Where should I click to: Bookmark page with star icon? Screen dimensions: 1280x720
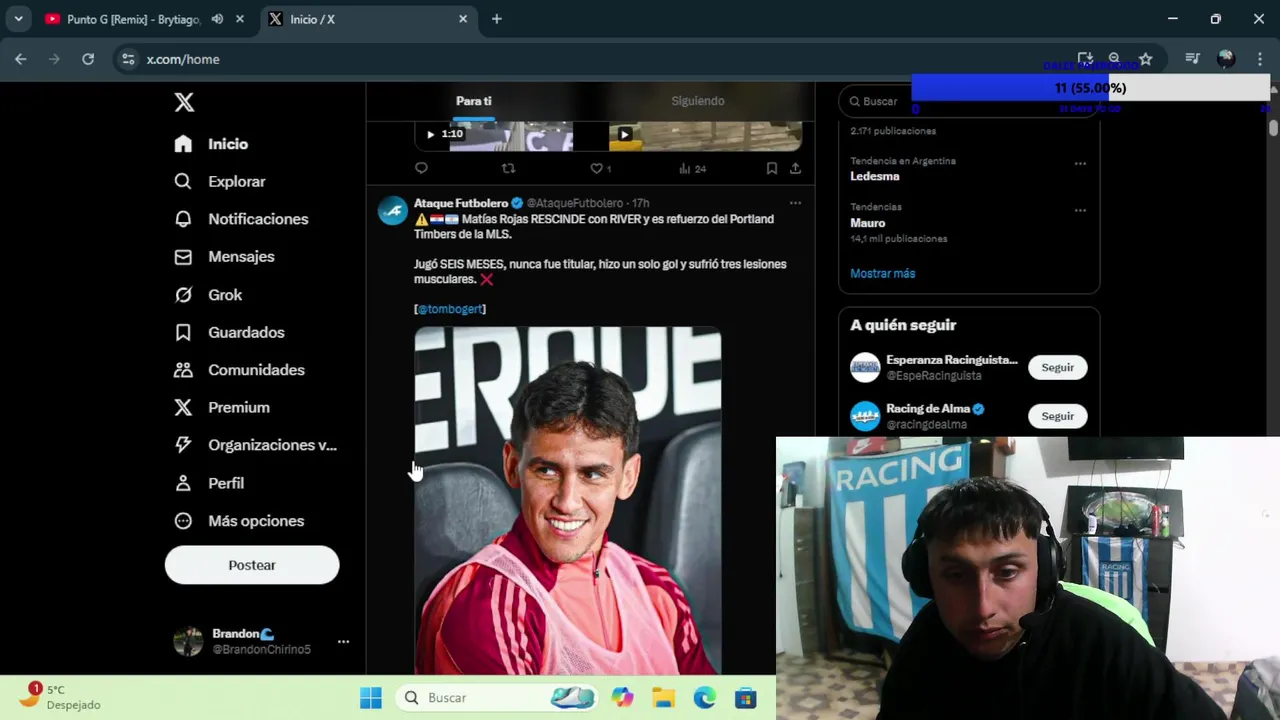[1146, 59]
